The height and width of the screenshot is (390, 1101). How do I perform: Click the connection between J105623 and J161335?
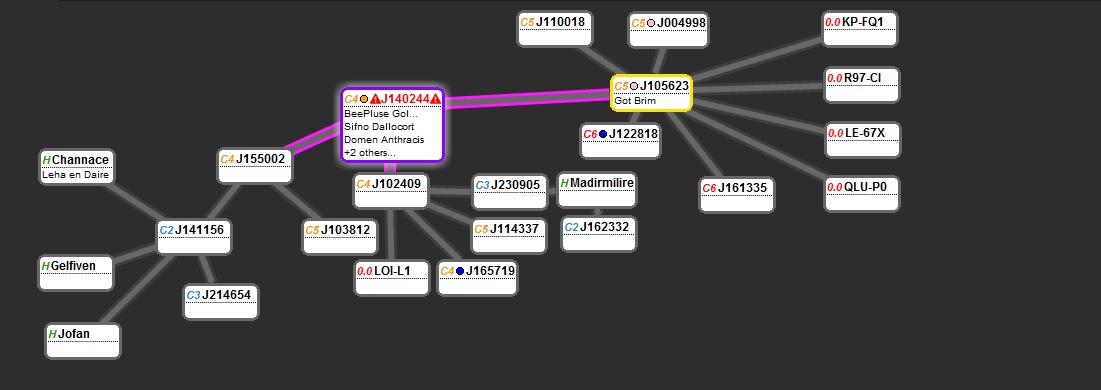coord(694,145)
